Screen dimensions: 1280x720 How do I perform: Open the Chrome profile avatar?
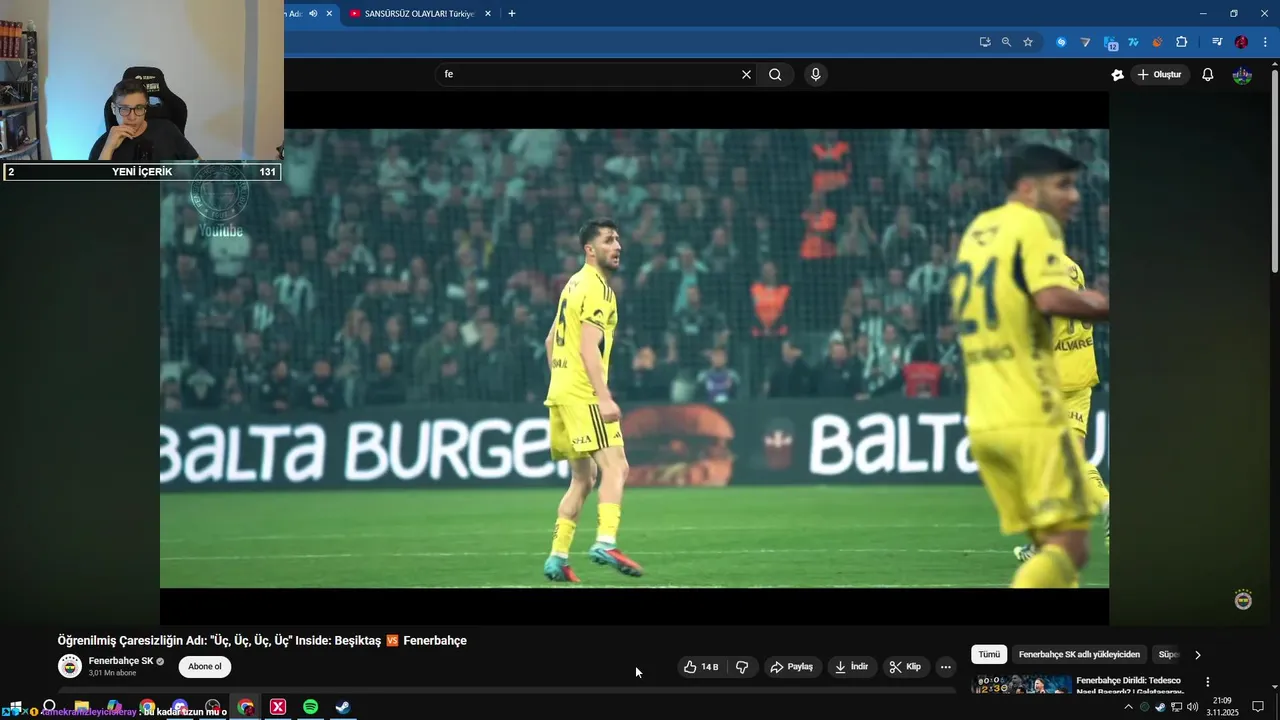coord(1241,42)
